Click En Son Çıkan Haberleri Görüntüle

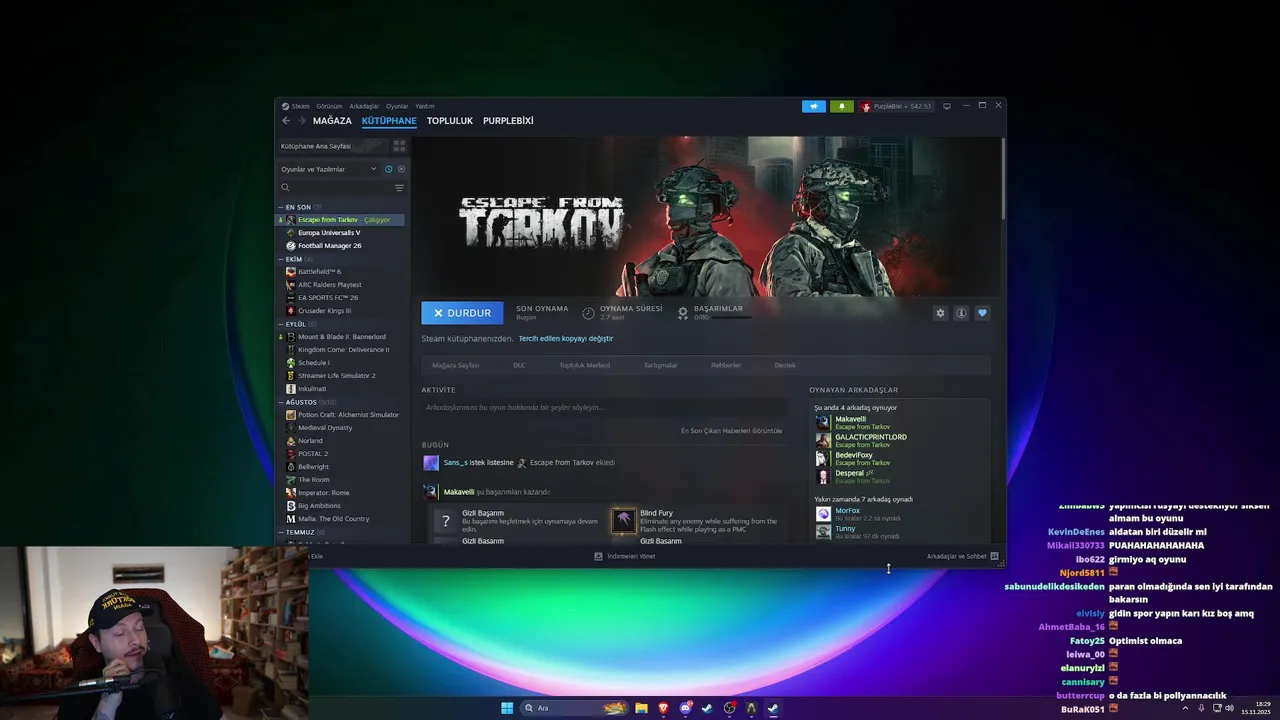click(x=732, y=431)
